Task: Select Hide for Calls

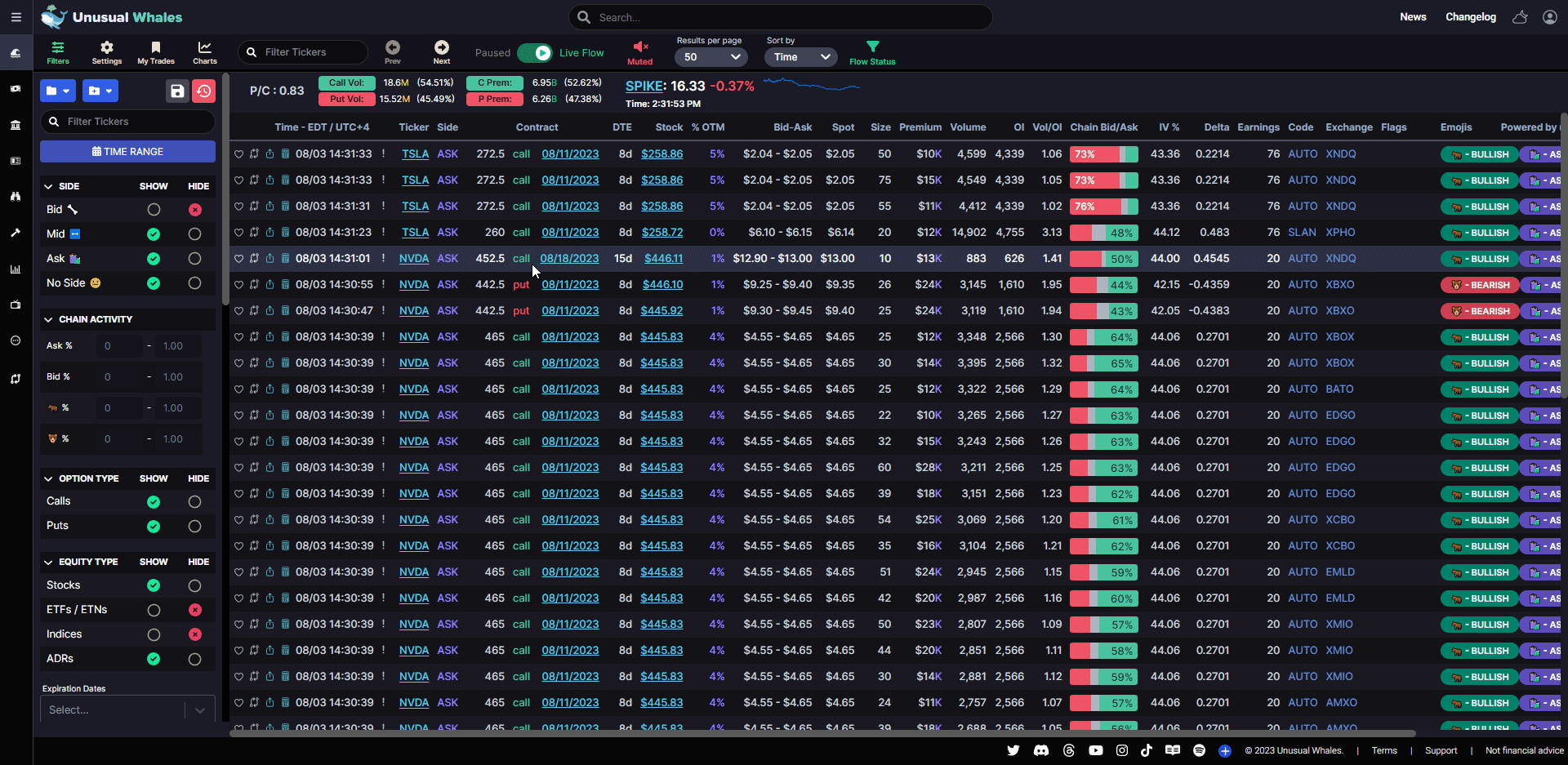Action: tap(194, 502)
